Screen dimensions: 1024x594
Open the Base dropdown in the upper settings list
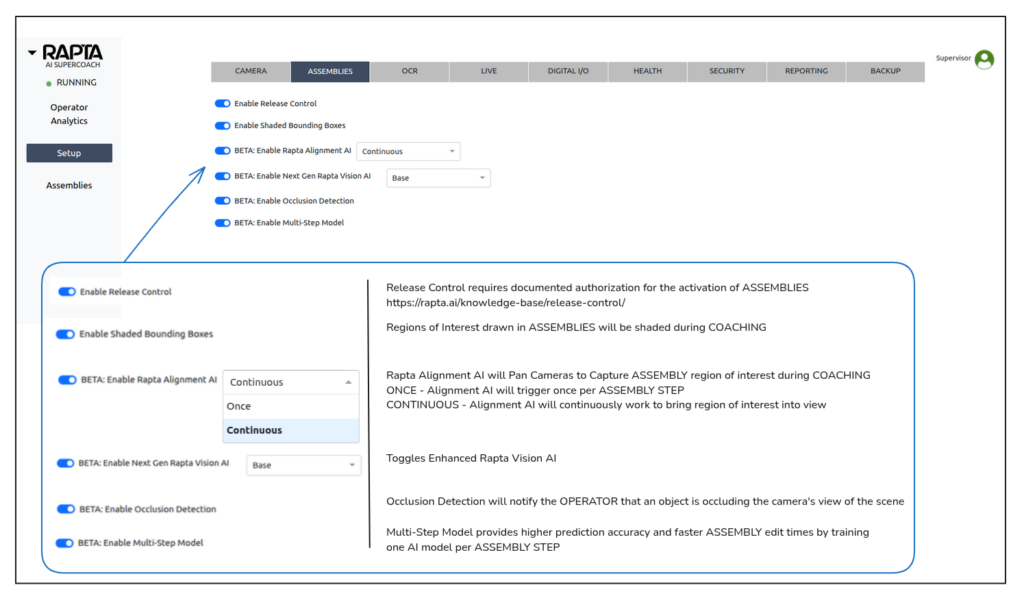438,178
